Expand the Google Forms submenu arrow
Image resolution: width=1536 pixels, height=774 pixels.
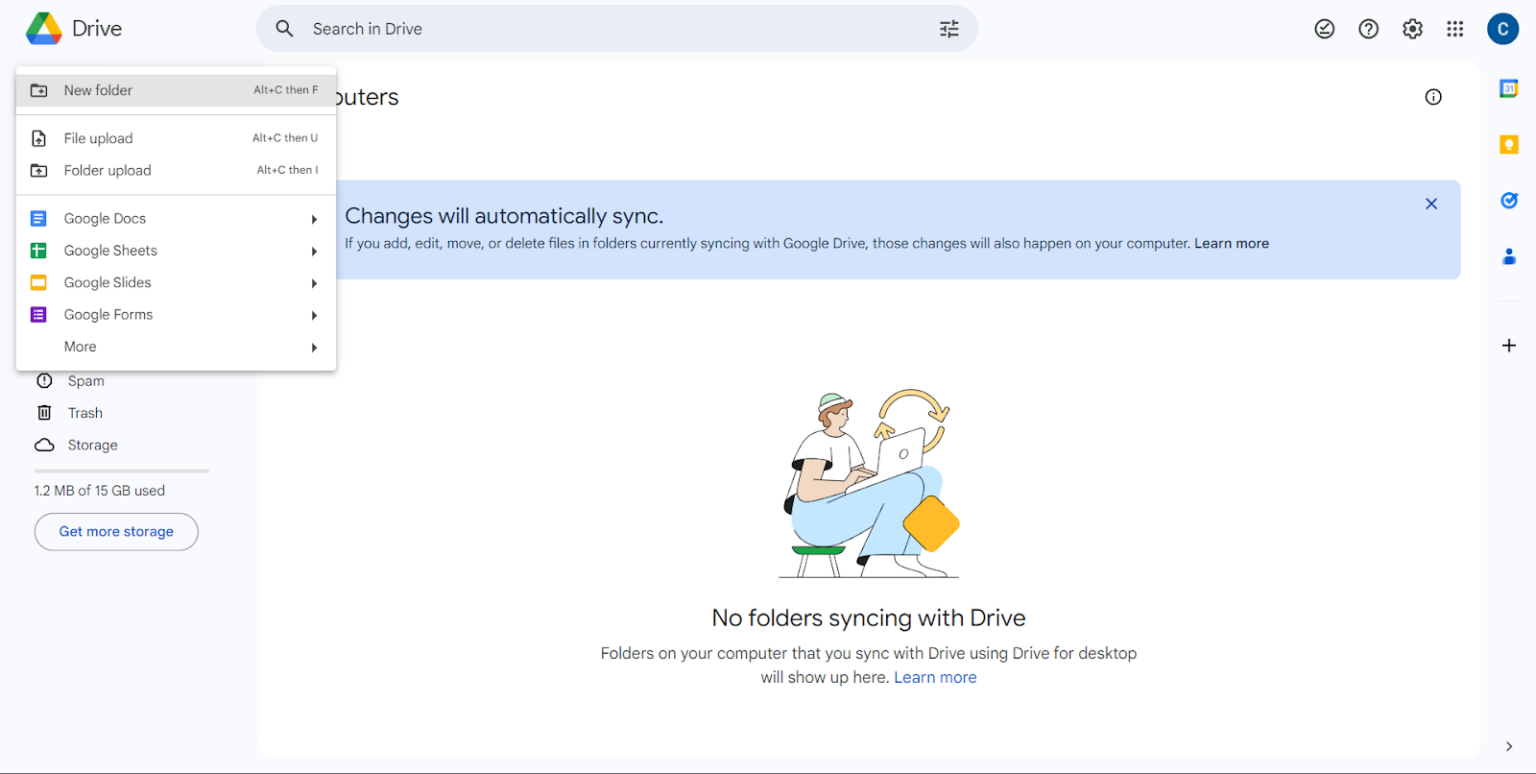(x=314, y=315)
